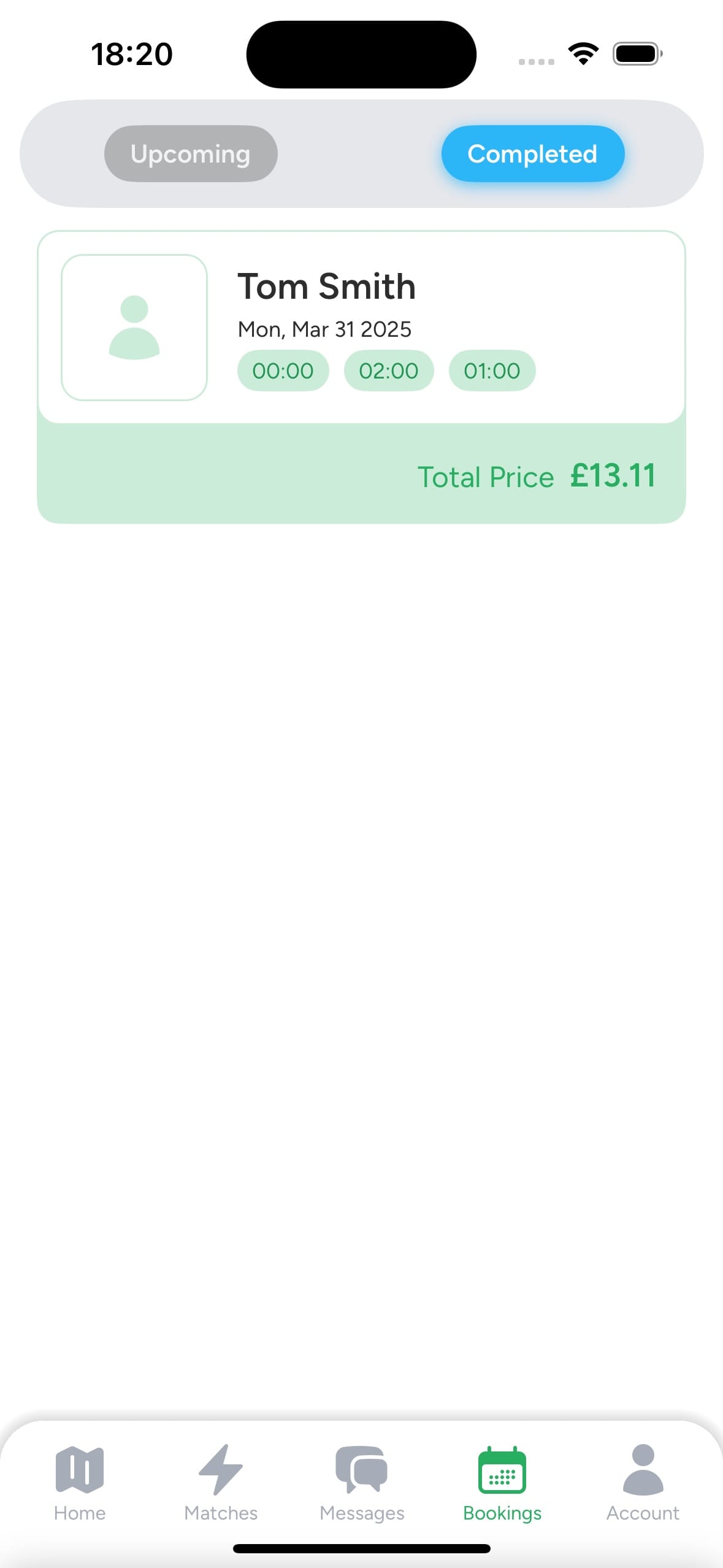Tap Tom Smith's profile avatar placeholder
The height and width of the screenshot is (1568, 723).
tap(134, 328)
